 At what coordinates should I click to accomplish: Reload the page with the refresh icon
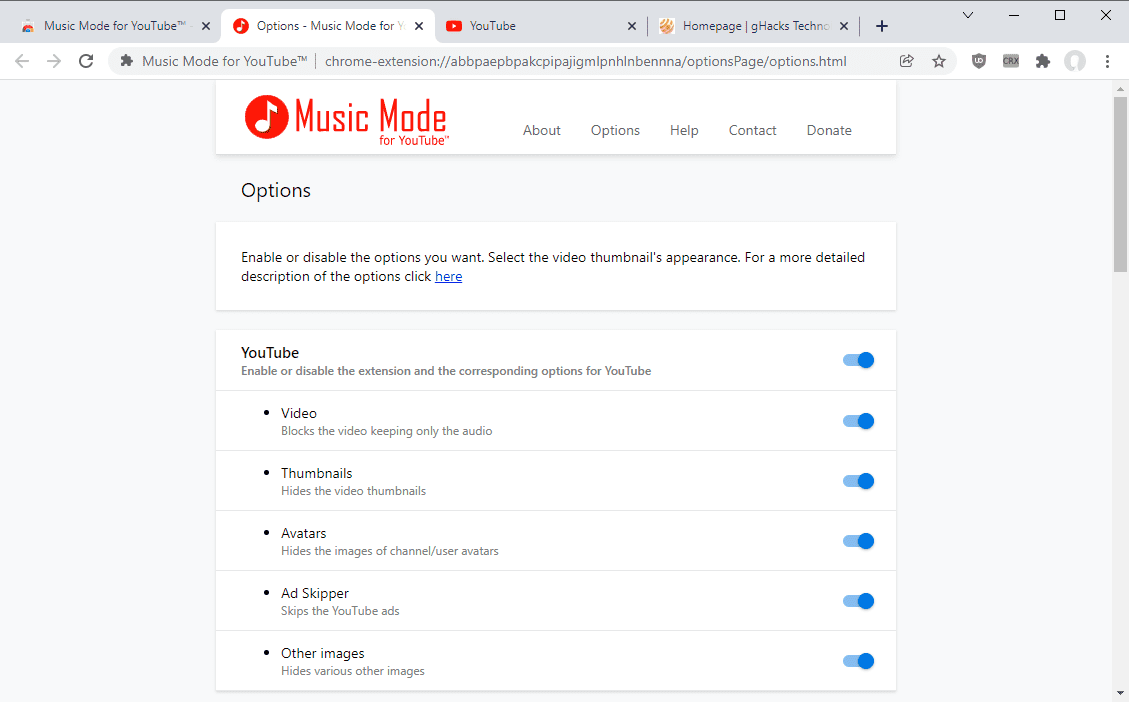click(x=86, y=61)
